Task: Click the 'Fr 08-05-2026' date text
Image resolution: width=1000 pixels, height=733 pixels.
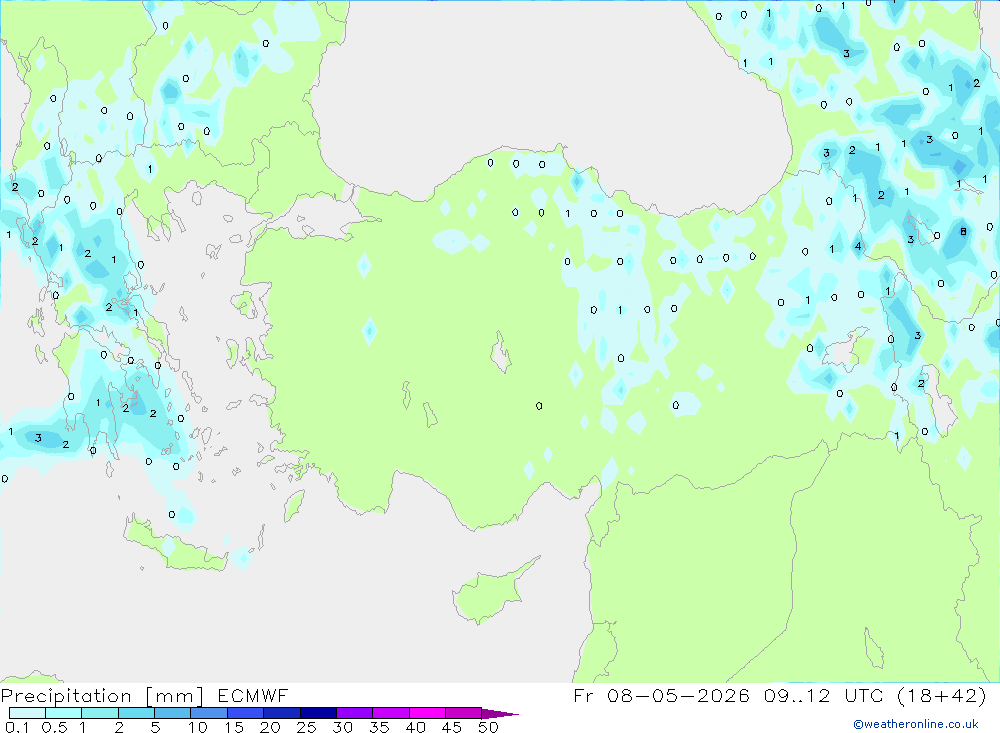Action: click(x=661, y=695)
